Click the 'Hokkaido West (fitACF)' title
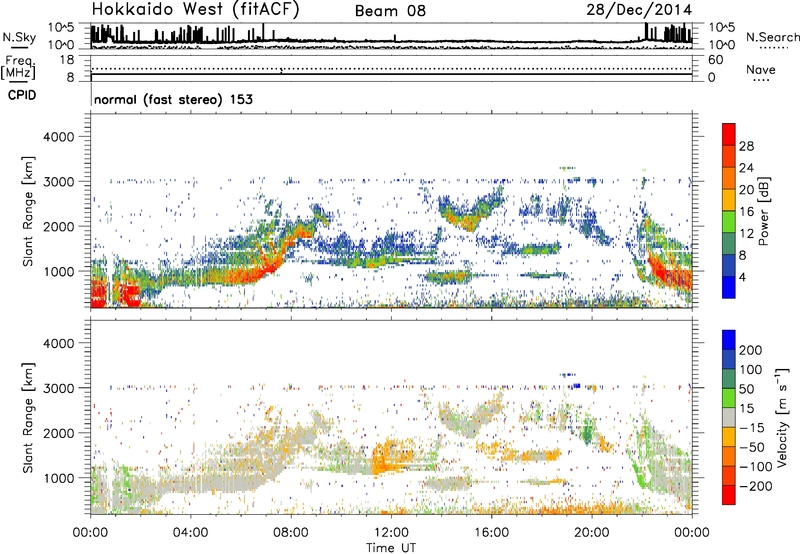 [195, 9]
